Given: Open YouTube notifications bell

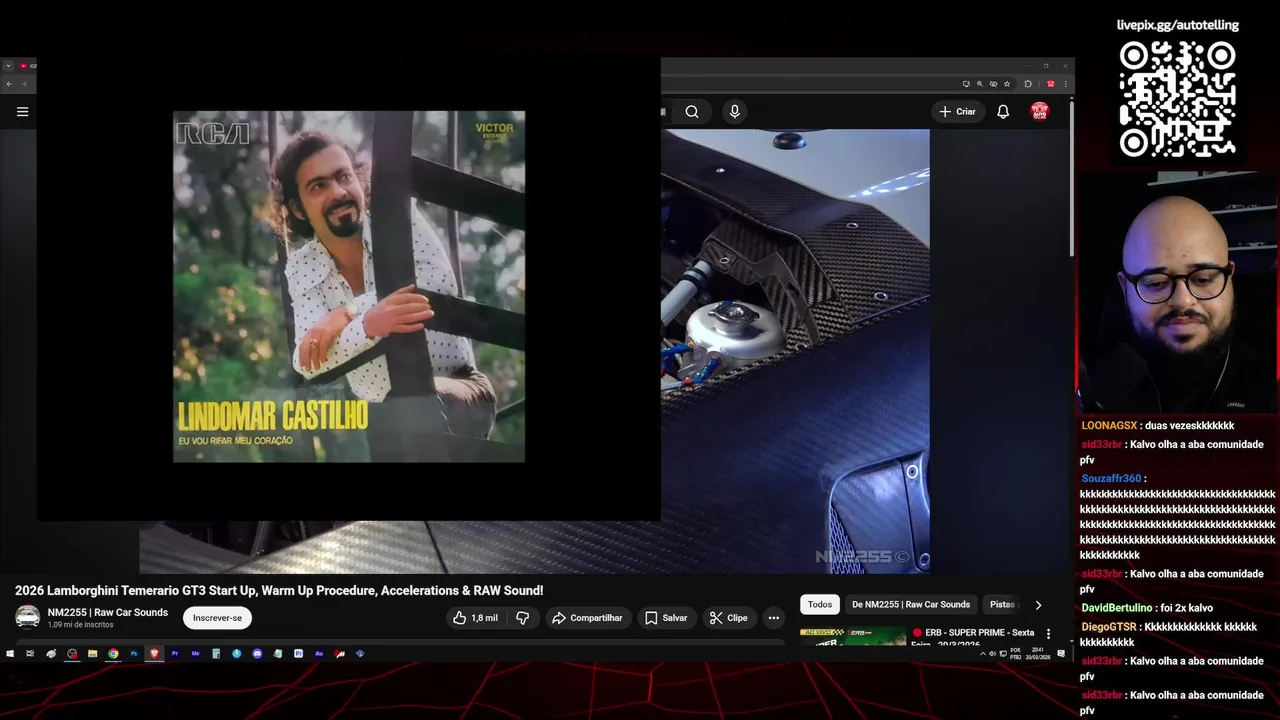Looking at the screenshot, I should pyautogui.click(x=1003, y=112).
